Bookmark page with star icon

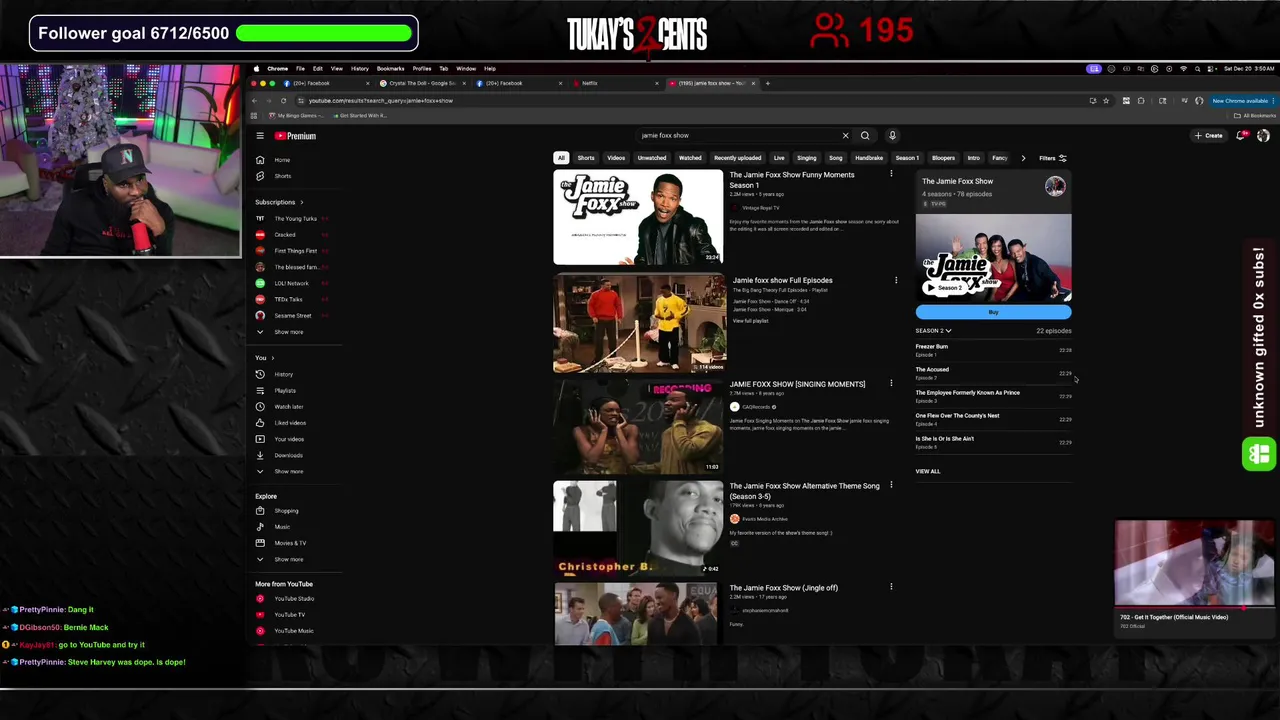pyautogui.click(x=1105, y=101)
